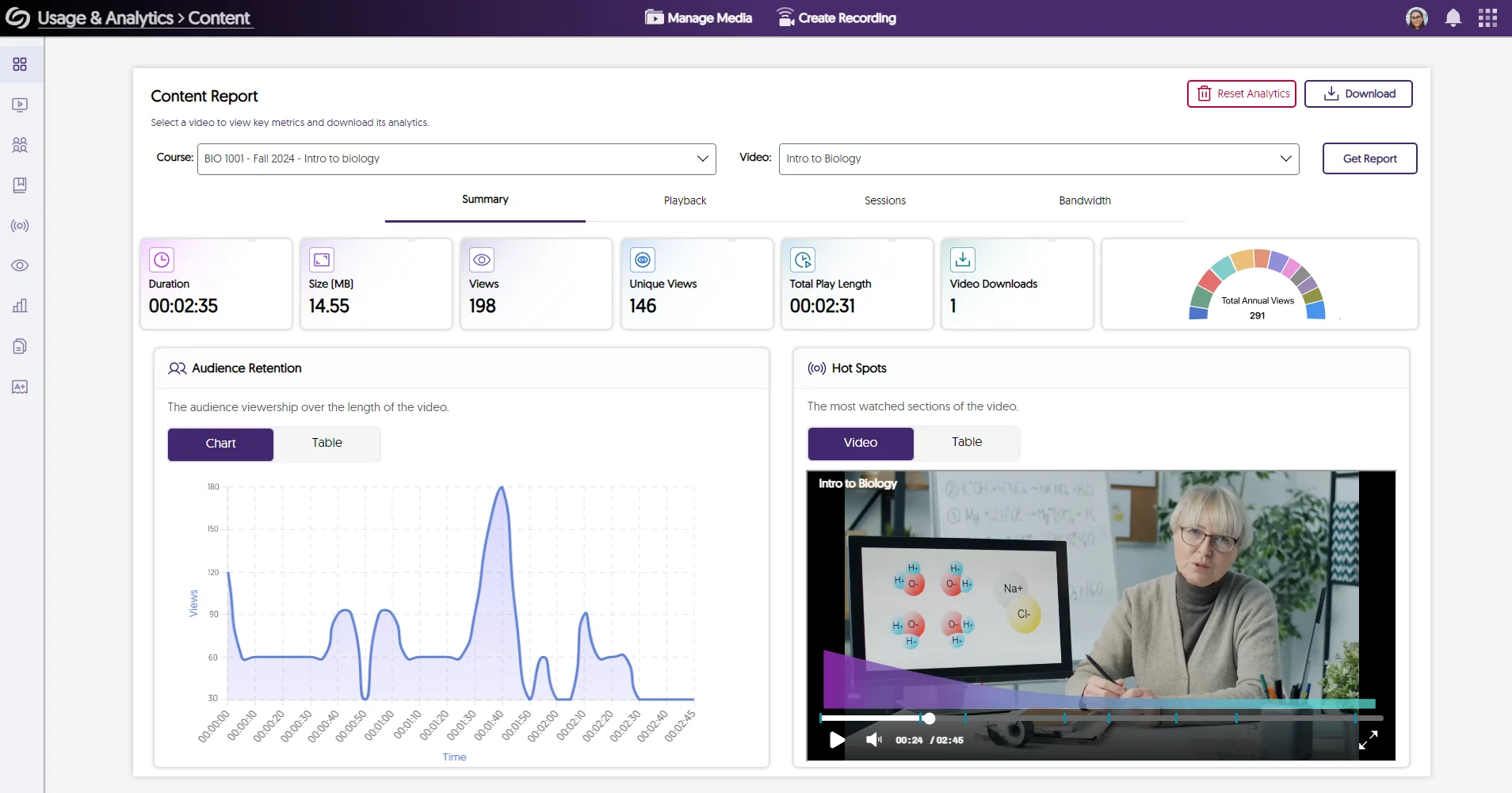Click the bookmarked courses icon in sidebar
The image size is (1512, 793).
point(21,185)
